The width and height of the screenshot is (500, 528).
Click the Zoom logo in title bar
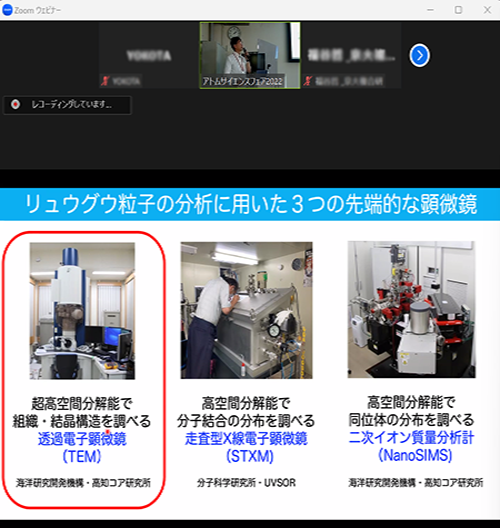(x=7, y=10)
